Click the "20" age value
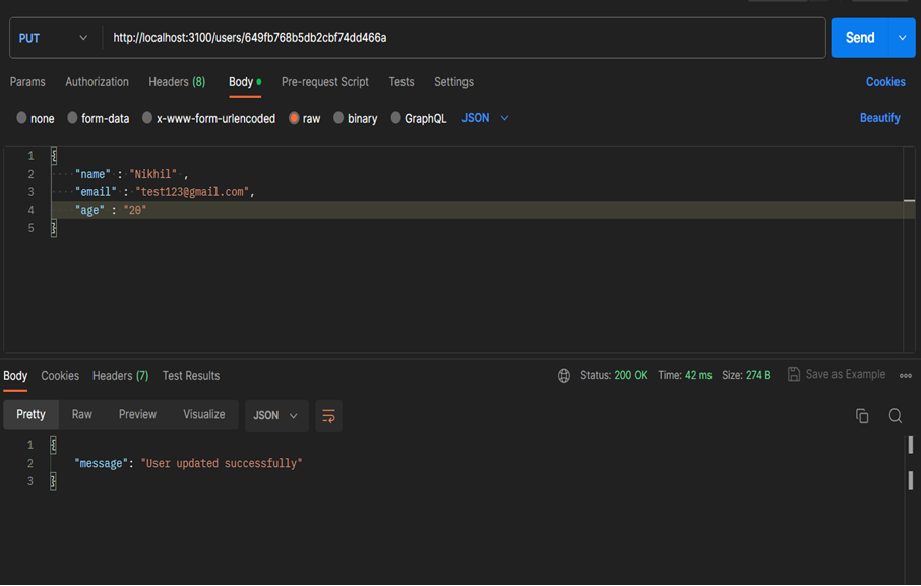This screenshot has height=586, width=921. tap(135, 210)
